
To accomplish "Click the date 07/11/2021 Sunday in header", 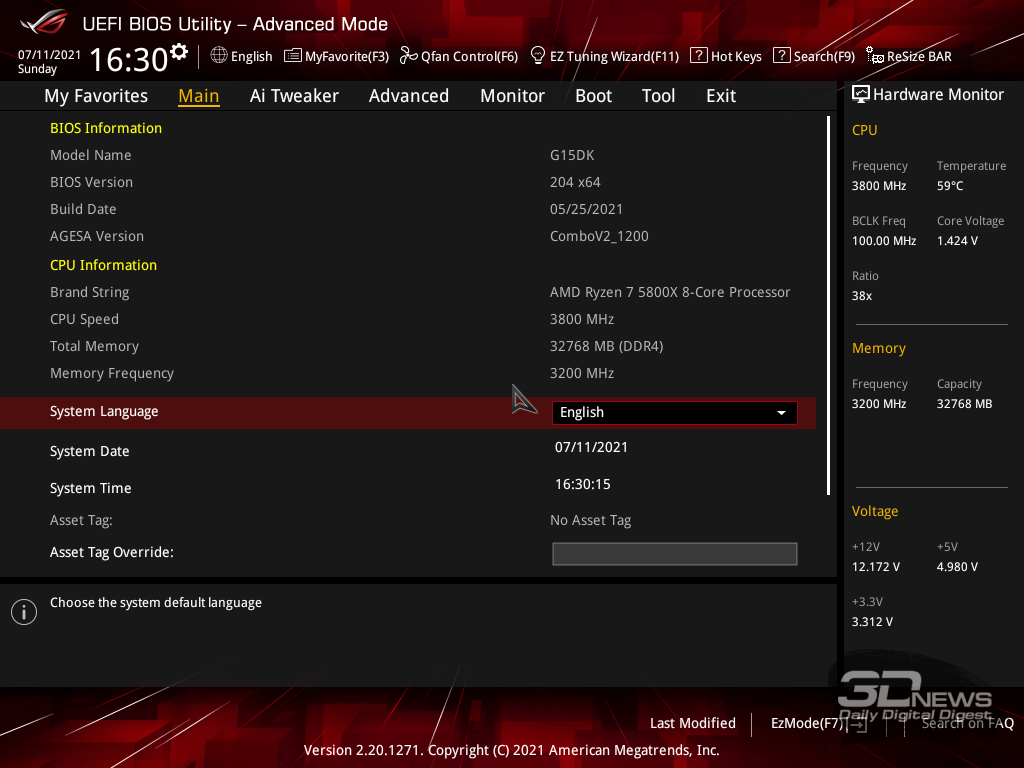I will [x=49, y=62].
